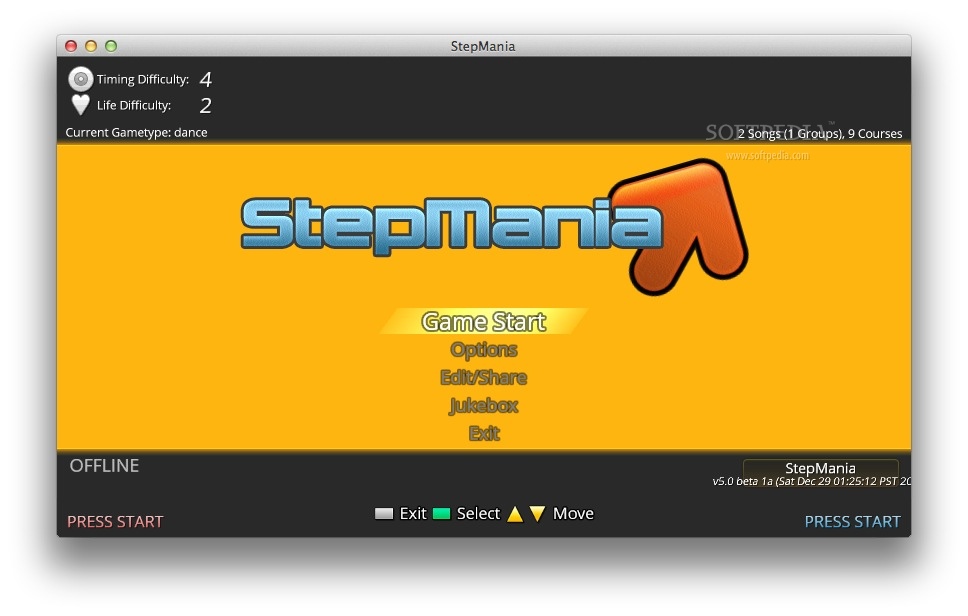968x616 pixels.
Task: Click the yellow down arrow Move icon
Action: click(x=538, y=514)
